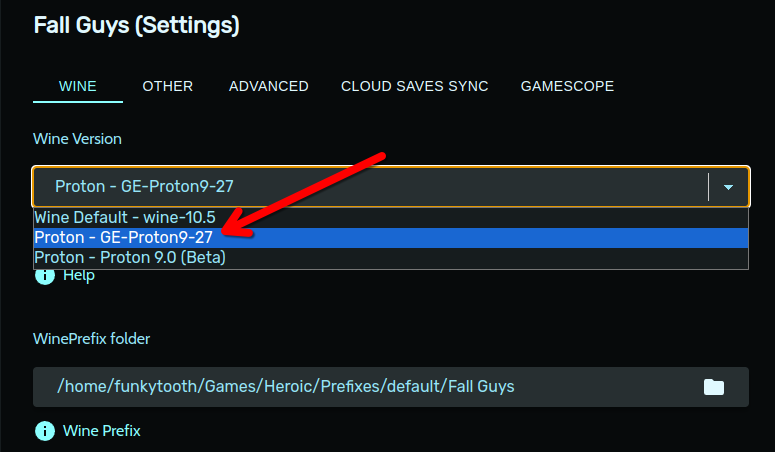
Task: Click the folder icon to browse WinePrefix
Action: (713, 387)
